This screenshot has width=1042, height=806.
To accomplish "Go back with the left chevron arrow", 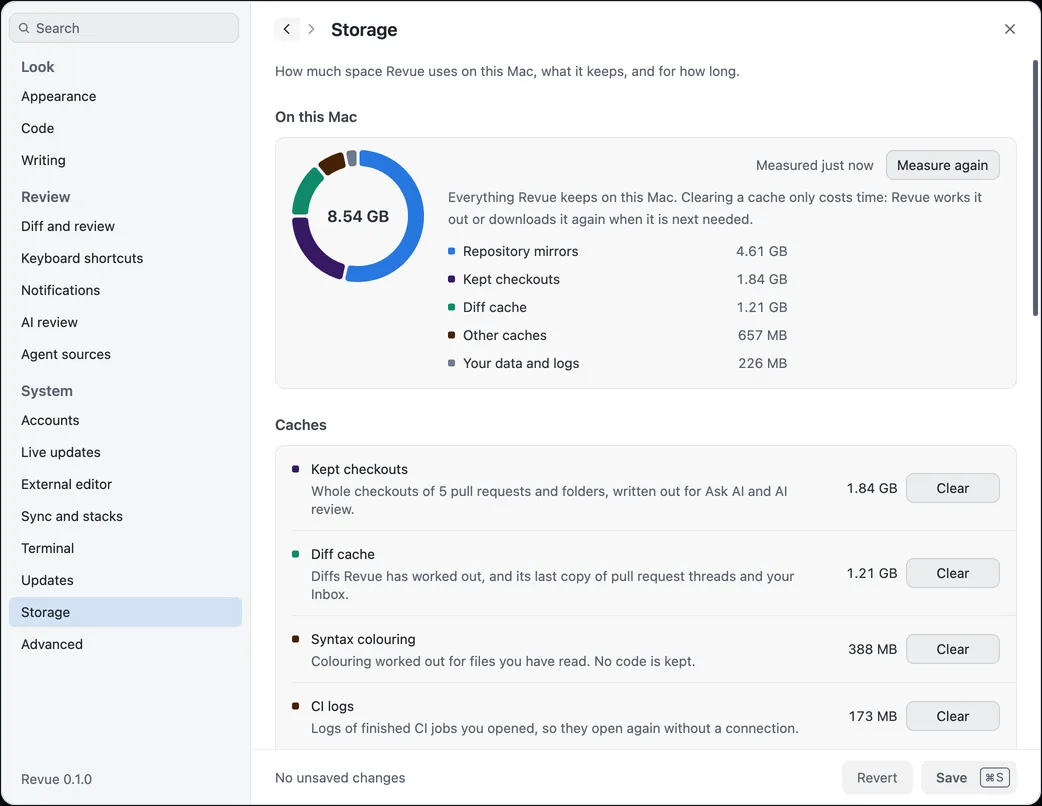I will [x=286, y=29].
